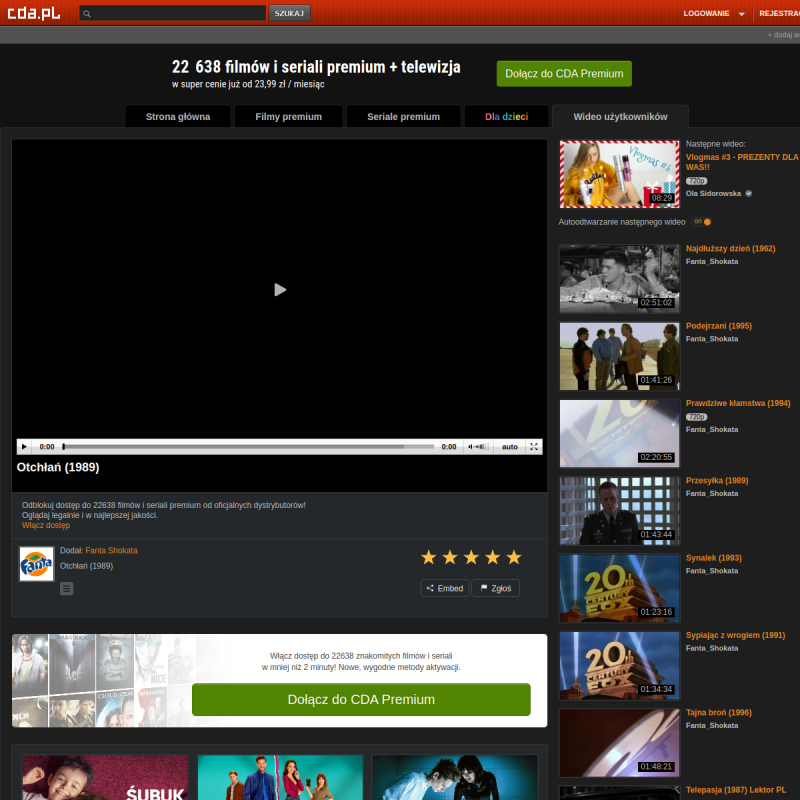Screen dimensions: 800x800
Task: Open the Logowanie dropdown arrow
Action: click(741, 14)
